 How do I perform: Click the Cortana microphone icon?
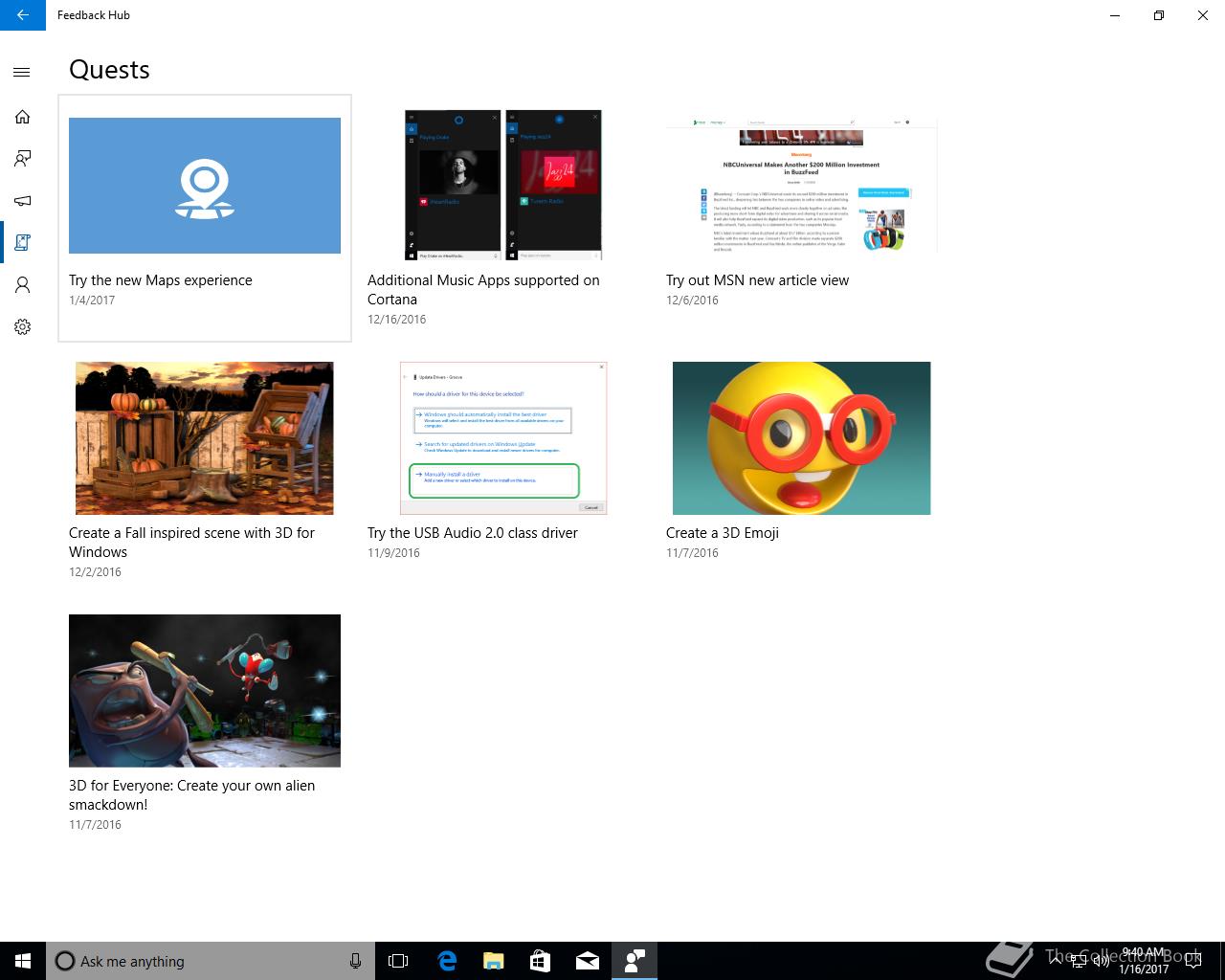(x=355, y=961)
